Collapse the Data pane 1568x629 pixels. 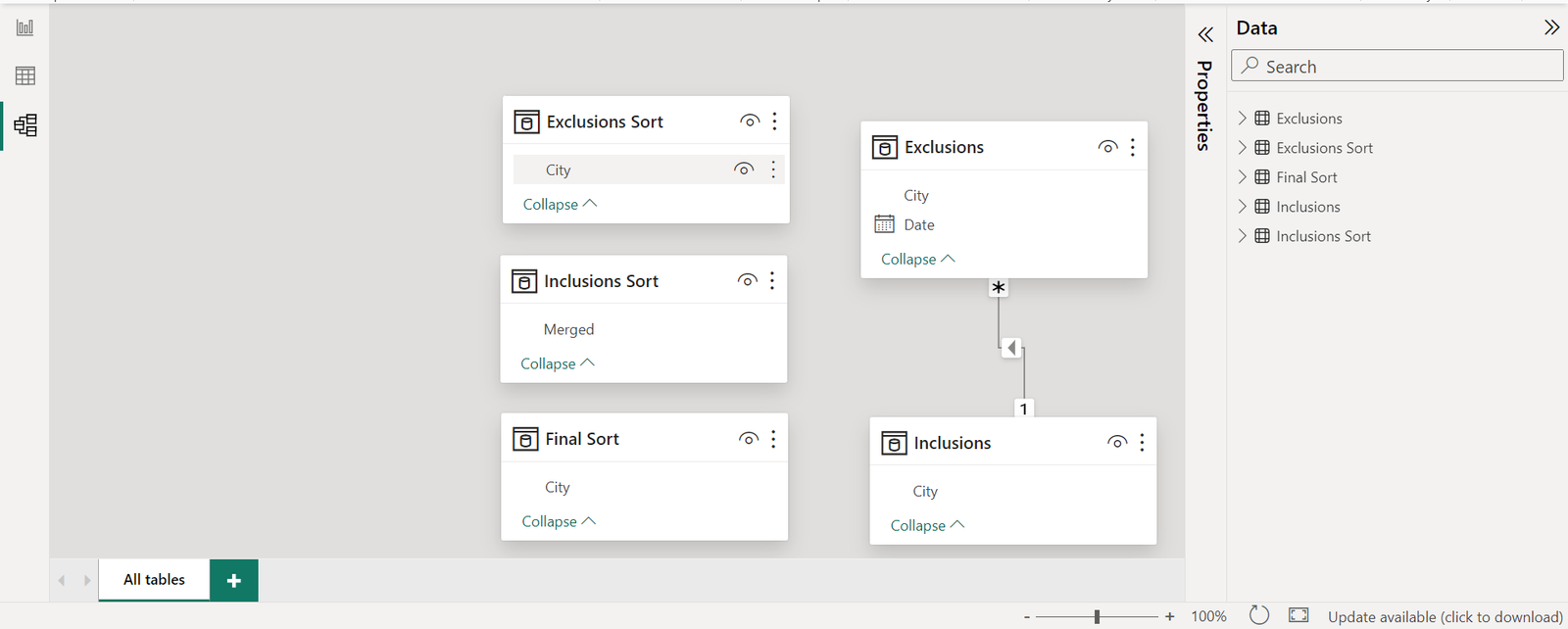click(1551, 27)
